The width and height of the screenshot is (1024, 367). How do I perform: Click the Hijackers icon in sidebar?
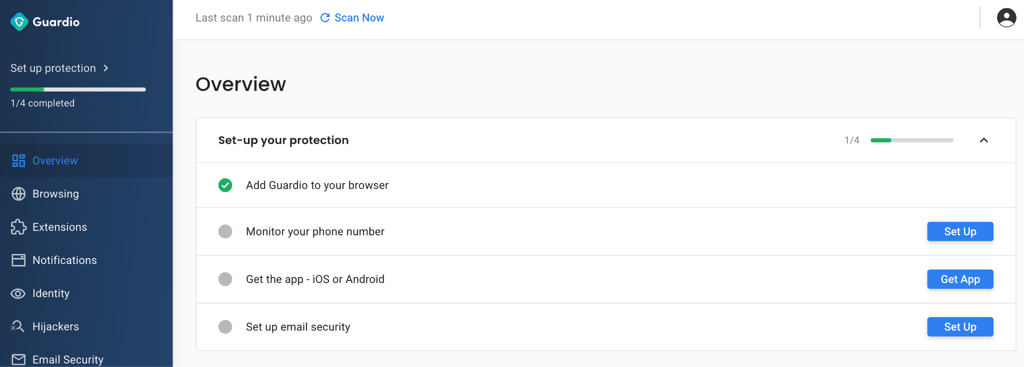tap(19, 327)
